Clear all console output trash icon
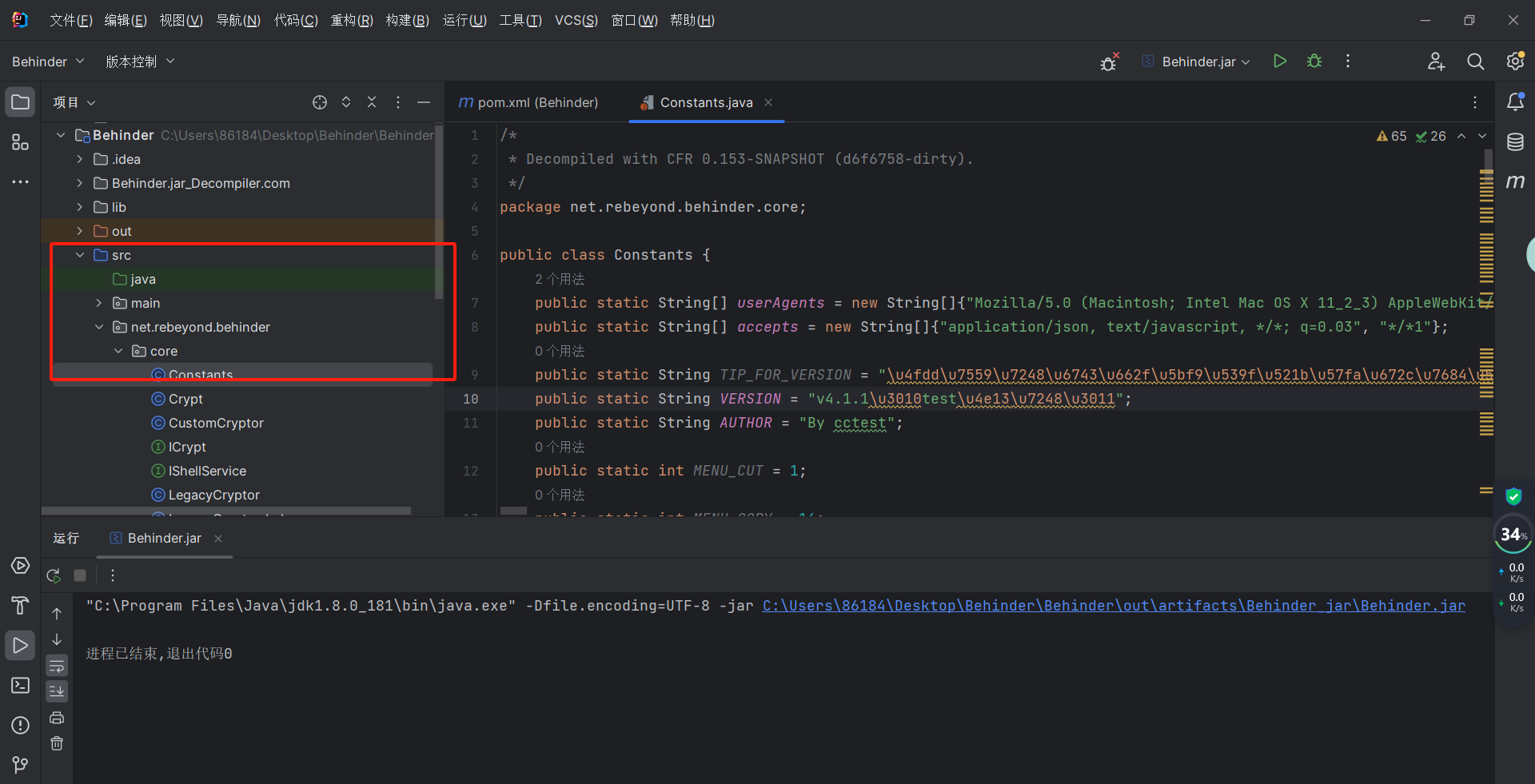1535x784 pixels. click(57, 743)
